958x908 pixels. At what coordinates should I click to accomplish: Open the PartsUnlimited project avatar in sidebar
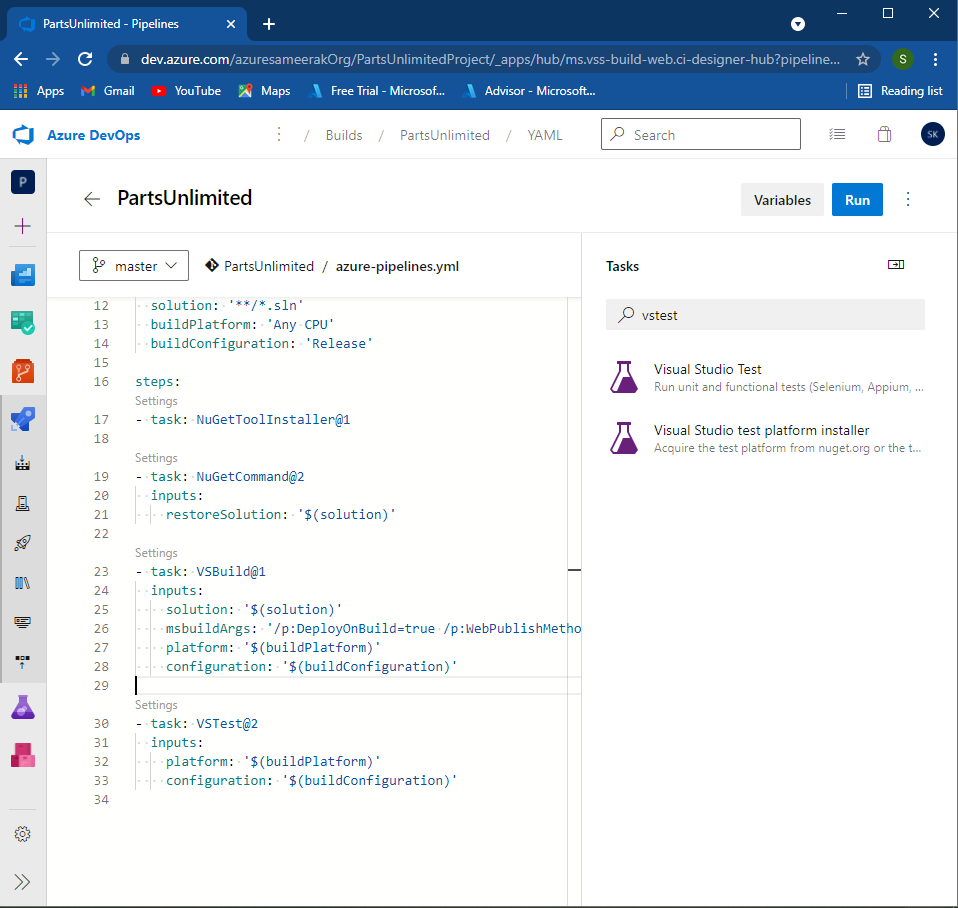(x=23, y=181)
